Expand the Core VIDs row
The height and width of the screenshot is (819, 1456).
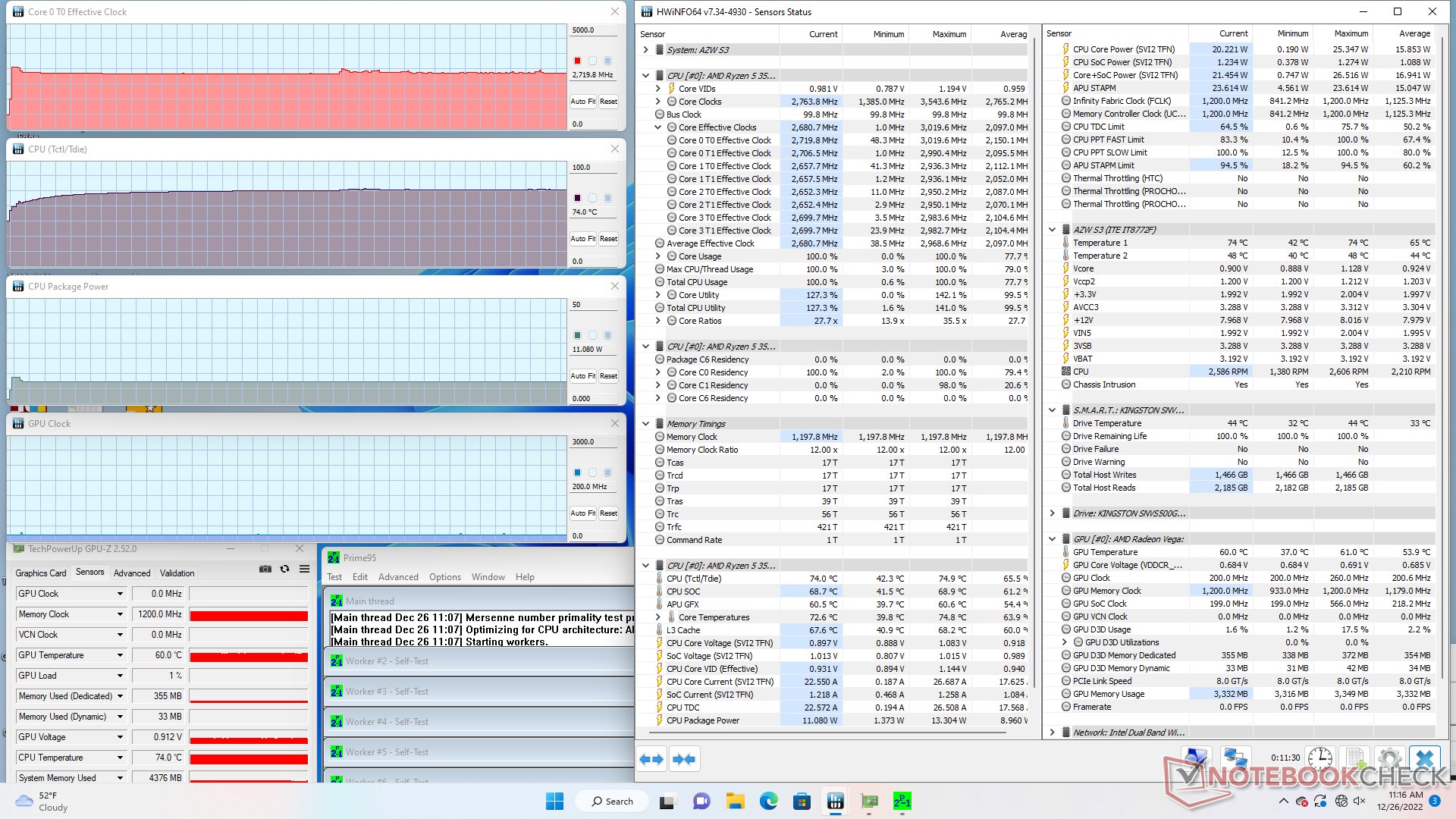click(658, 89)
